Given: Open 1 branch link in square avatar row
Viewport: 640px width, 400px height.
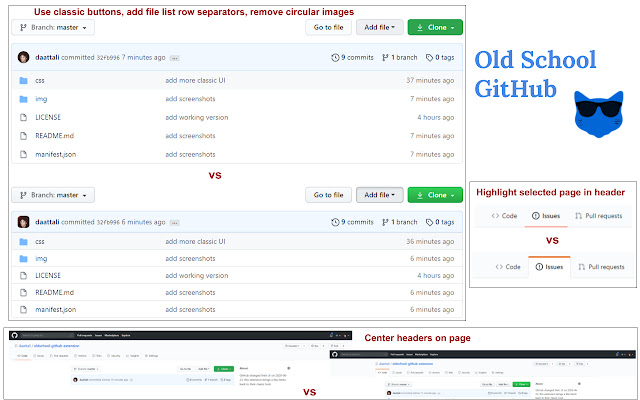Looking at the screenshot, I should [400, 222].
